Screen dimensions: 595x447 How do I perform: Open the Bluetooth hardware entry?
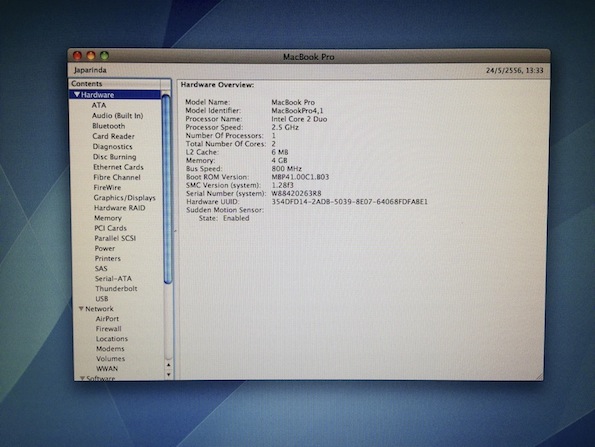(109, 126)
